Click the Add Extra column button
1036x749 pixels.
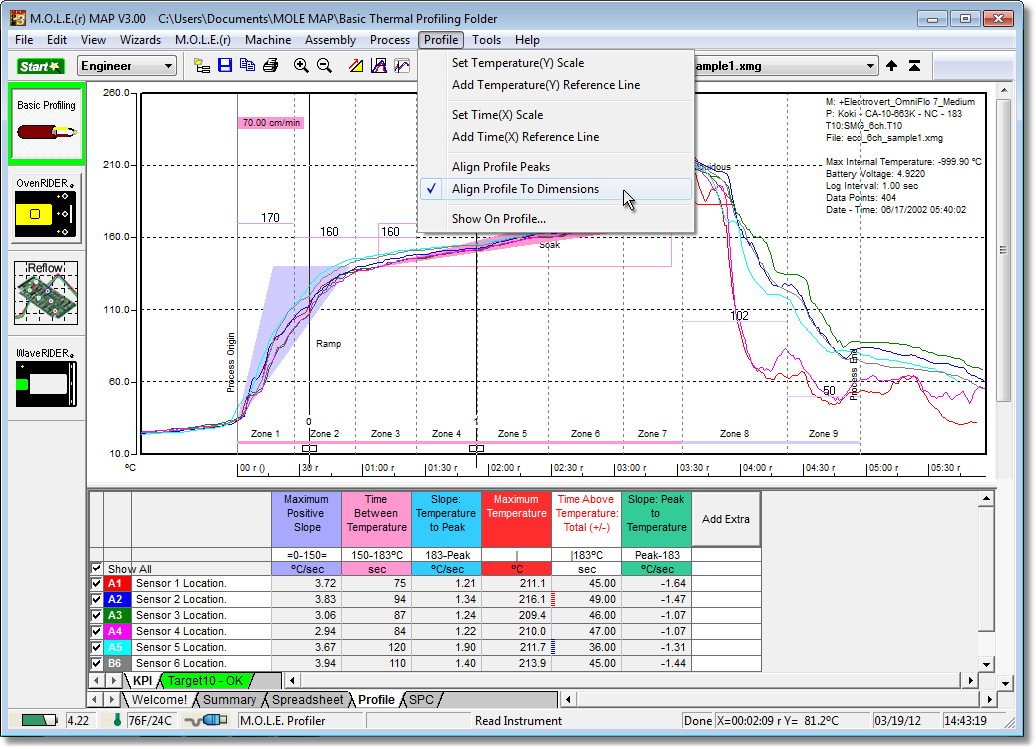point(725,519)
